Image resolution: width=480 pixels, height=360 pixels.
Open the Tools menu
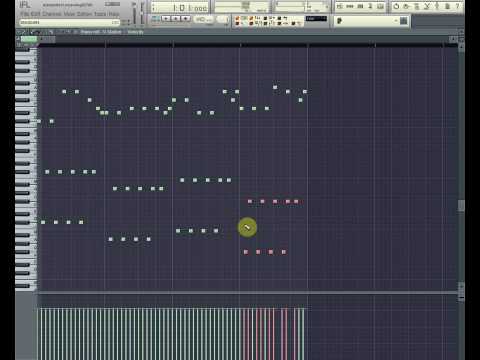coord(100,14)
